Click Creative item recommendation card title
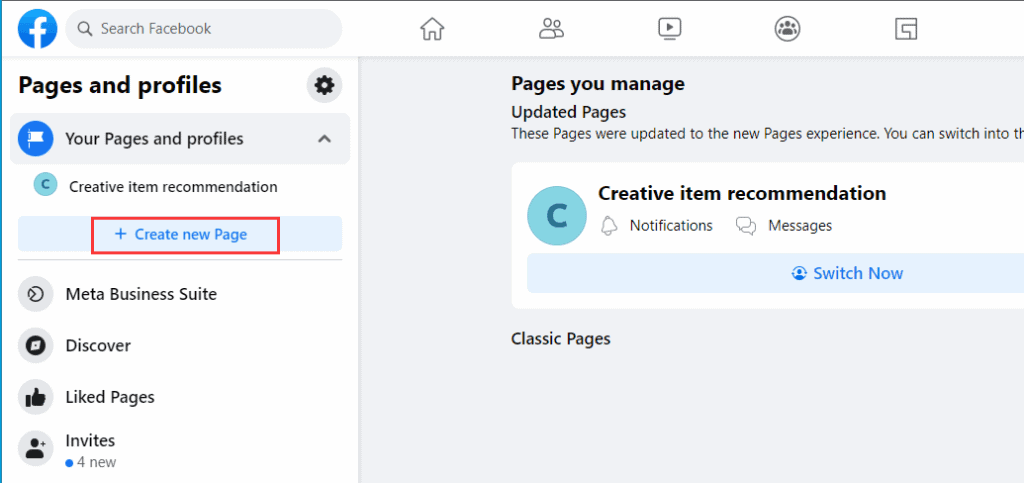1024x483 pixels. click(742, 193)
